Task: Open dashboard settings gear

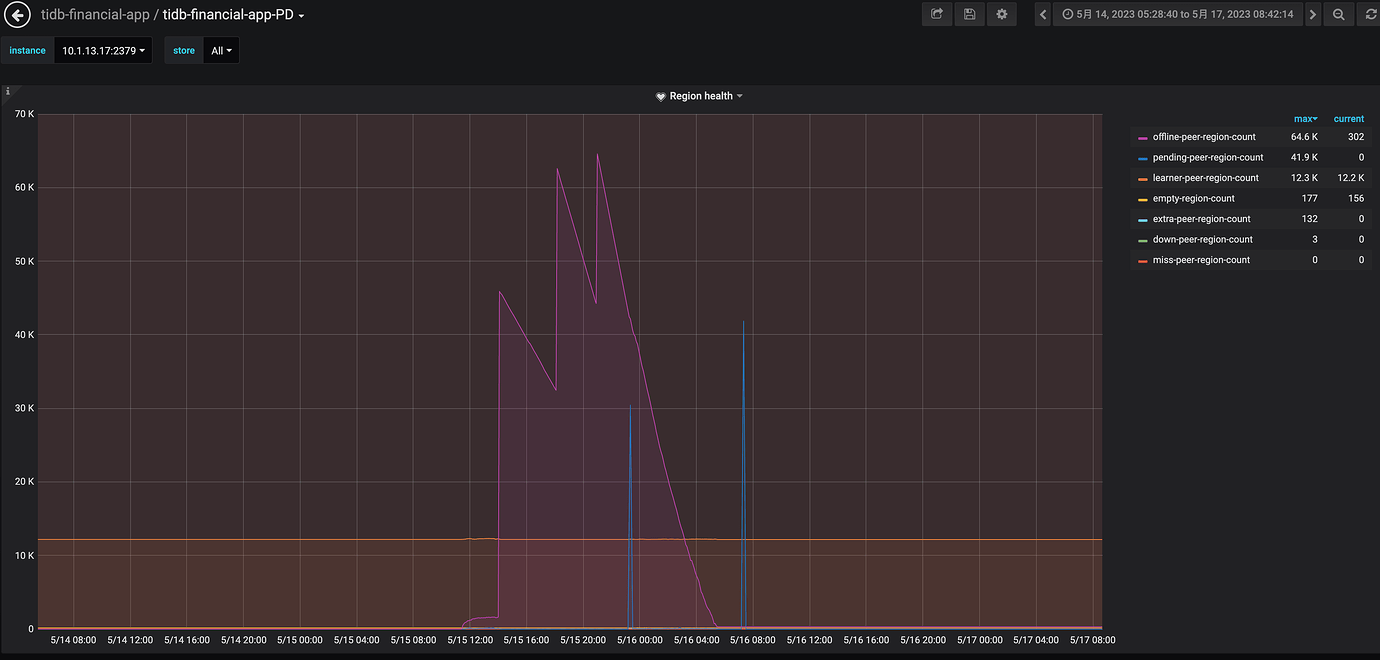Action: pyautogui.click(x=1001, y=14)
